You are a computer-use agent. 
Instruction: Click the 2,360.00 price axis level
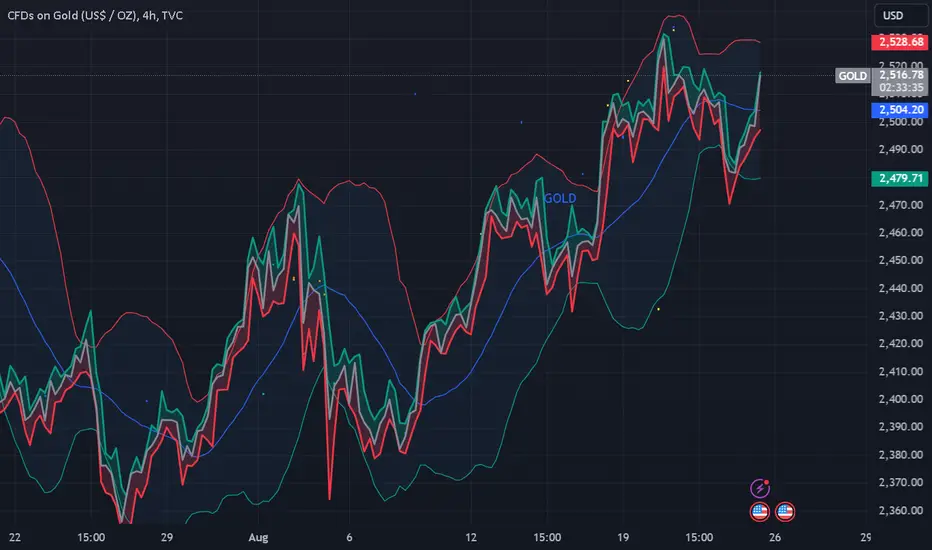[901, 510]
